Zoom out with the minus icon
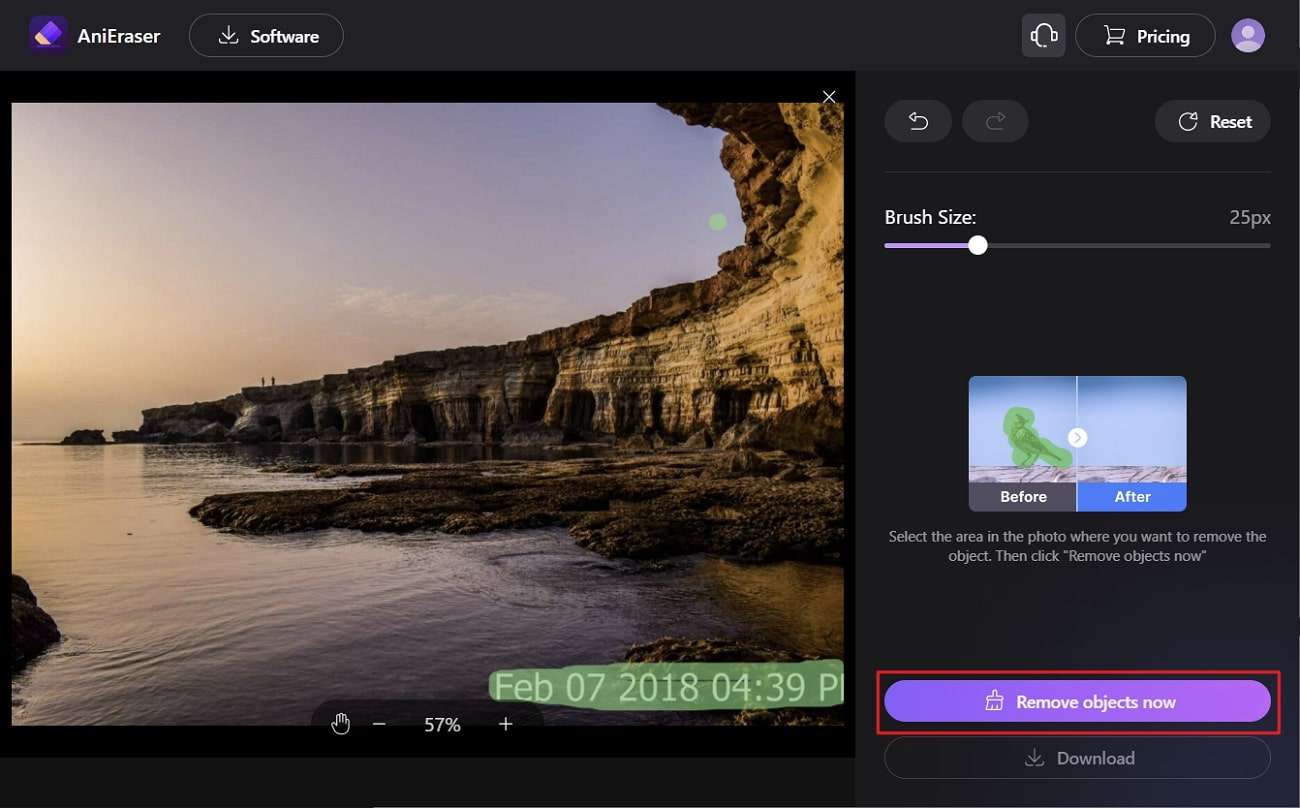Screen dimensions: 1300x808 coord(379,724)
